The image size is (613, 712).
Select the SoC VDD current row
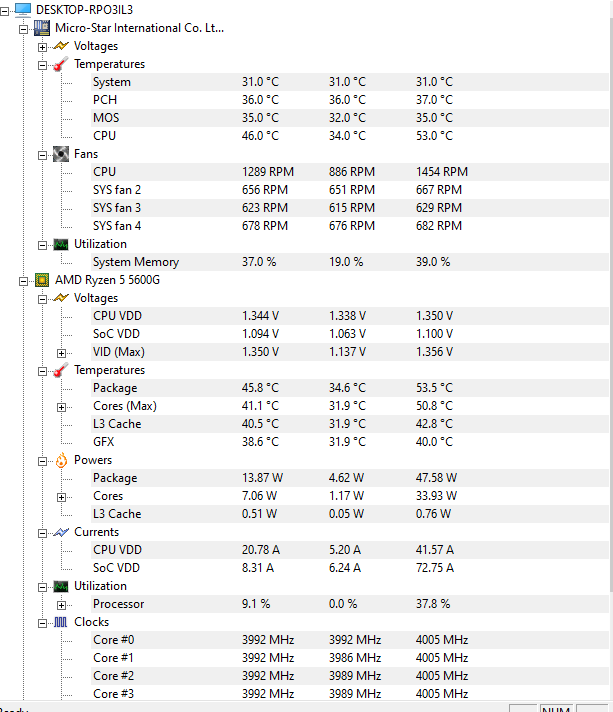pyautogui.click(x=350, y=568)
